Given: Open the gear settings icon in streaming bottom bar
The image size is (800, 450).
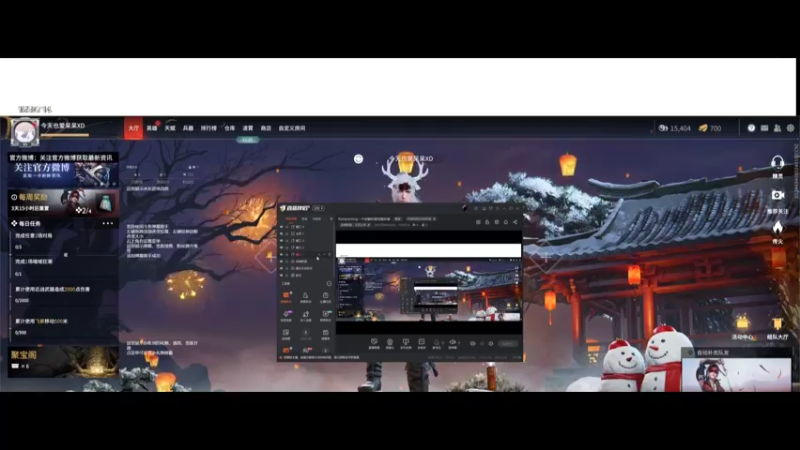Looking at the screenshot, I should [491, 343].
